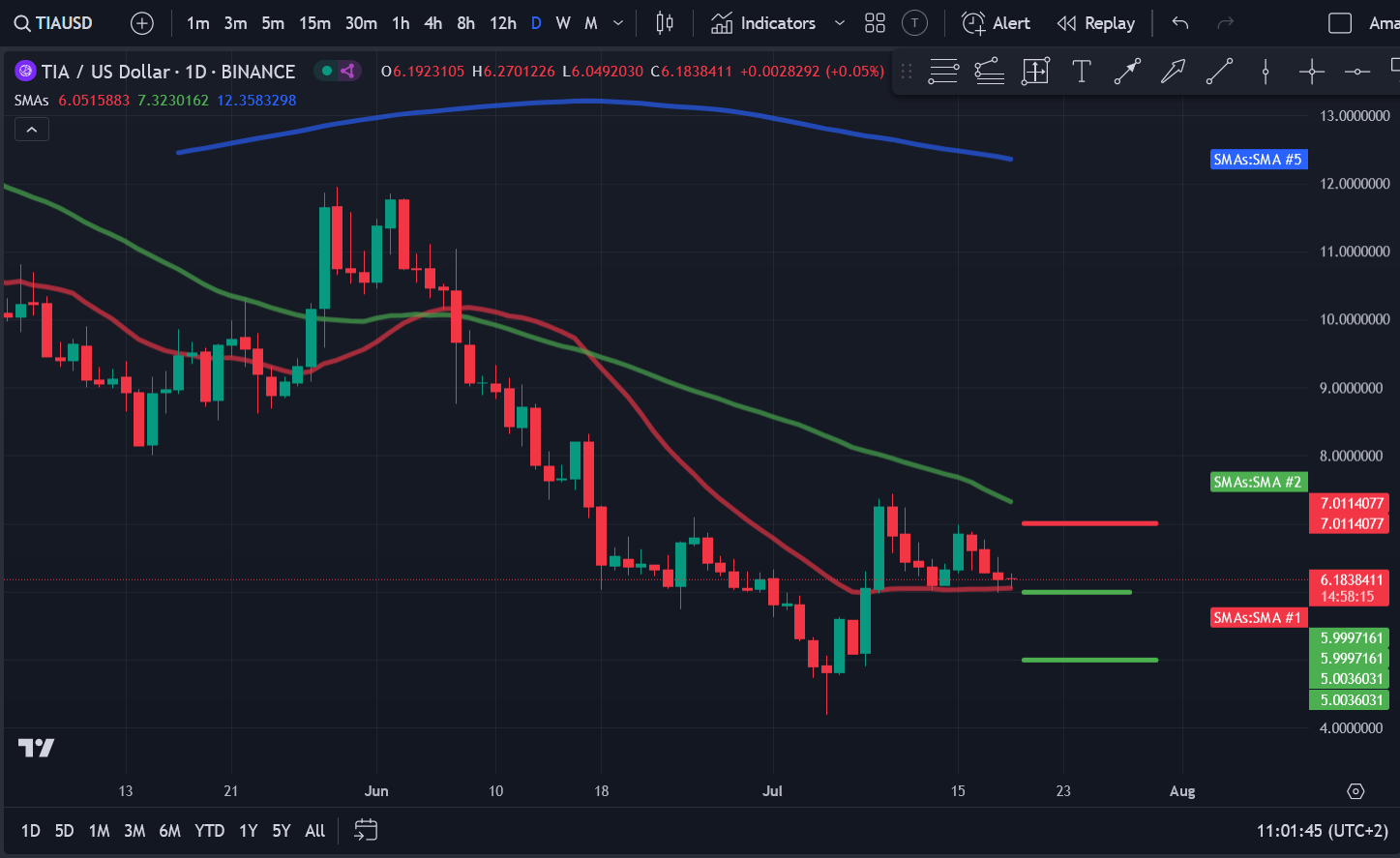
Task: Open TIAUSD symbol search
Action: 54,23
